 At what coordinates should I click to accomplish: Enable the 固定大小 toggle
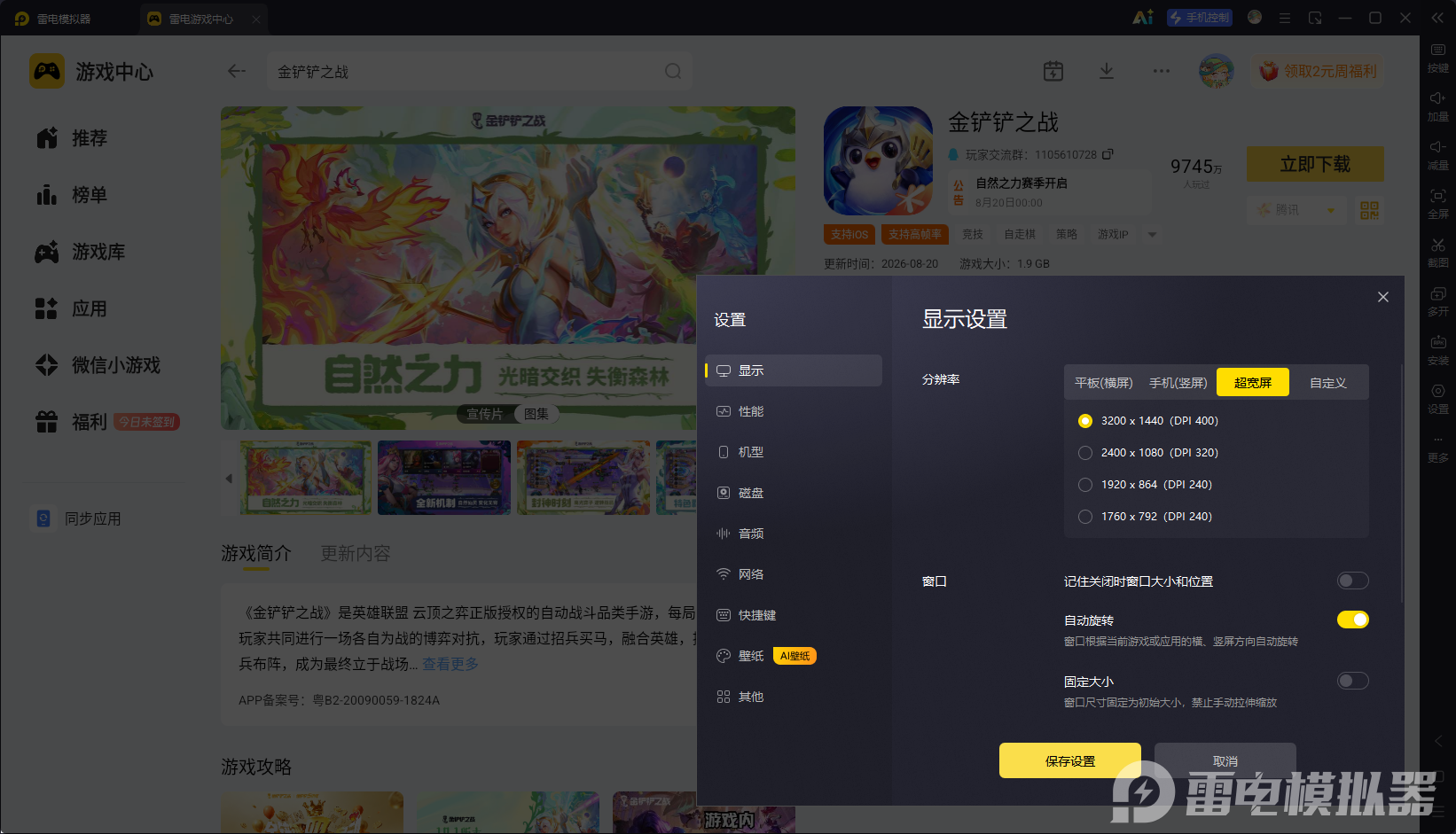coord(1353,681)
